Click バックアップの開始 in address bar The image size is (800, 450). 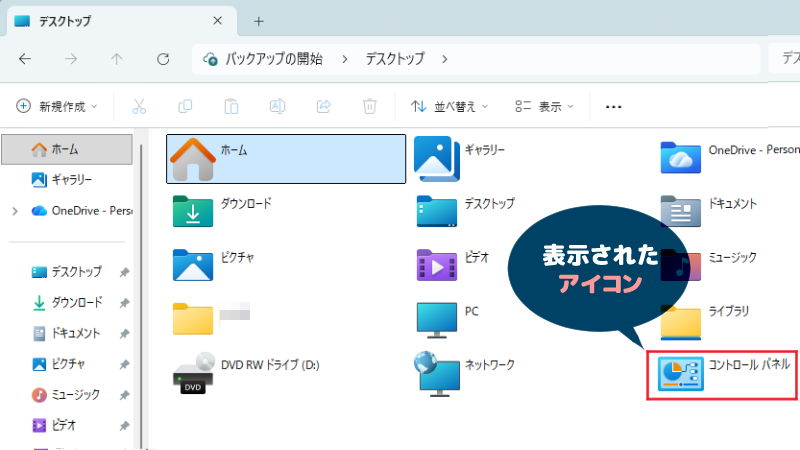[273, 59]
